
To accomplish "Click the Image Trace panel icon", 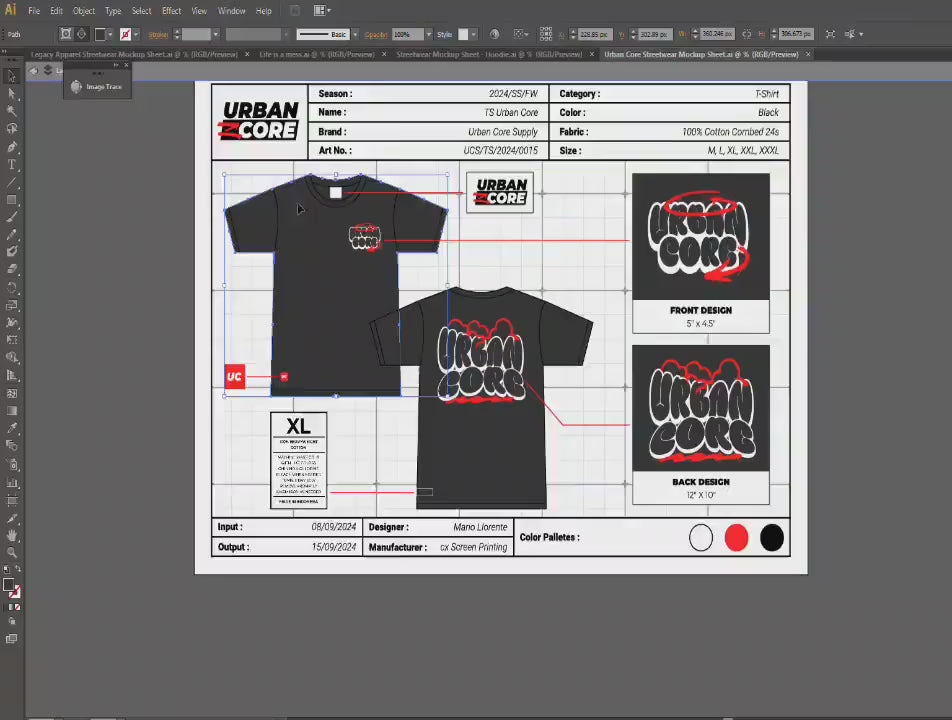I will (x=77, y=87).
